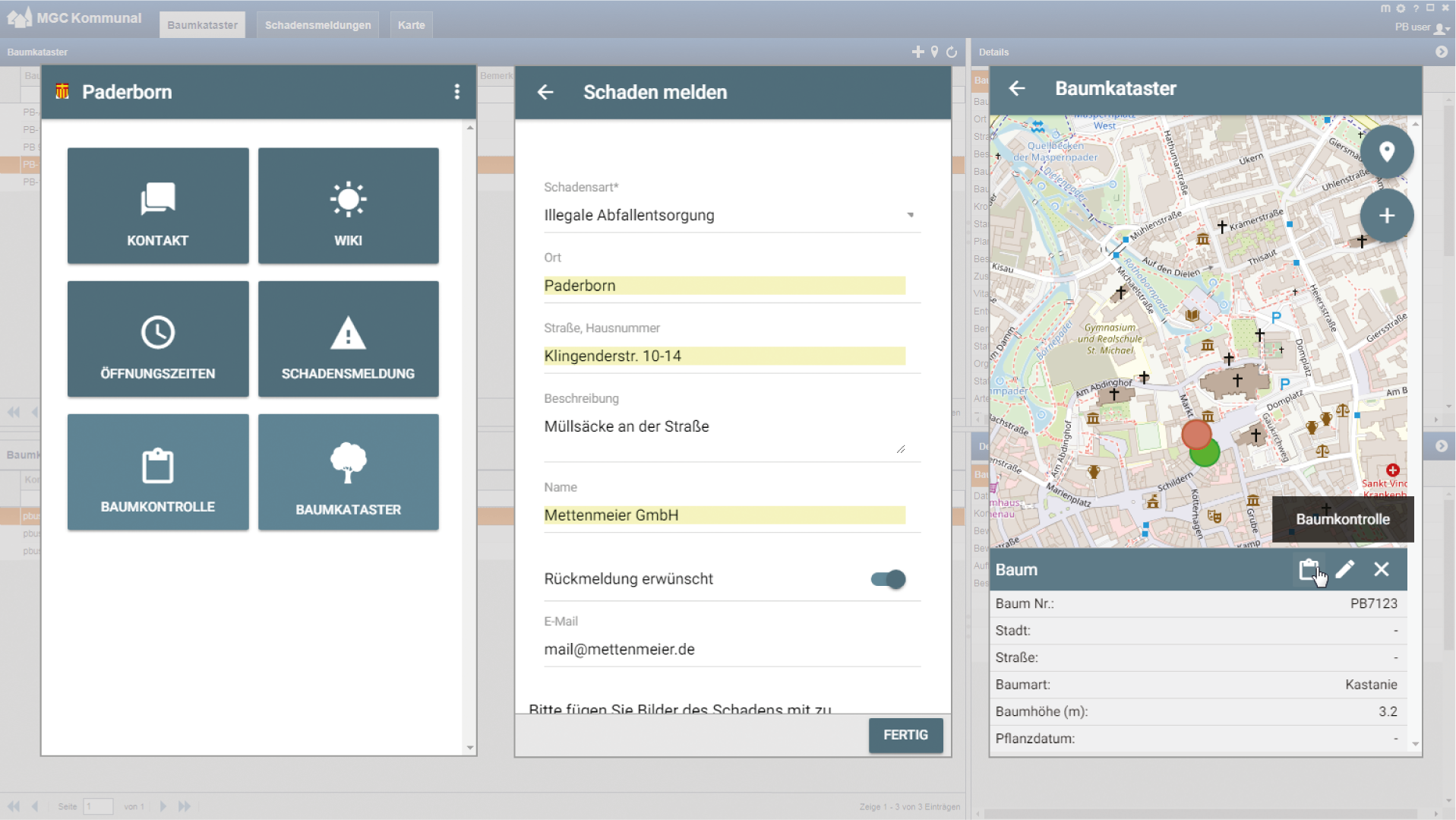
Task: Open the Baumkataster tree tile
Action: point(349,472)
